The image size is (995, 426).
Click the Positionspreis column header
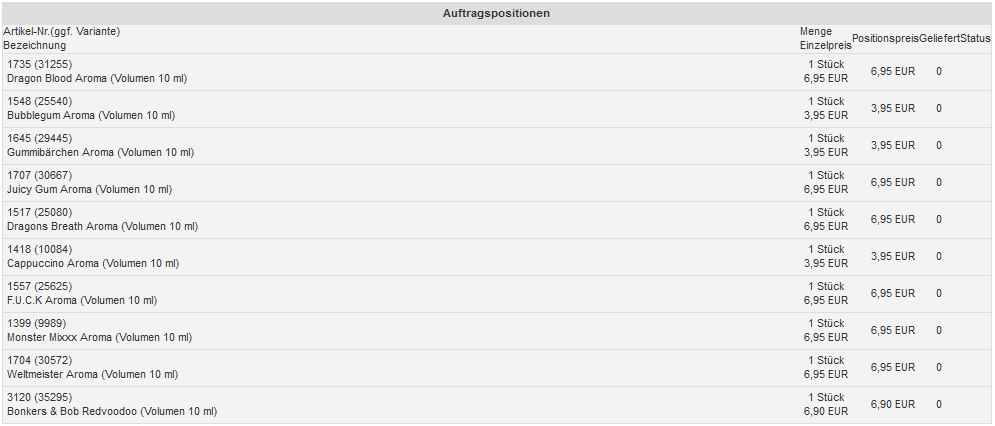[x=885, y=38]
